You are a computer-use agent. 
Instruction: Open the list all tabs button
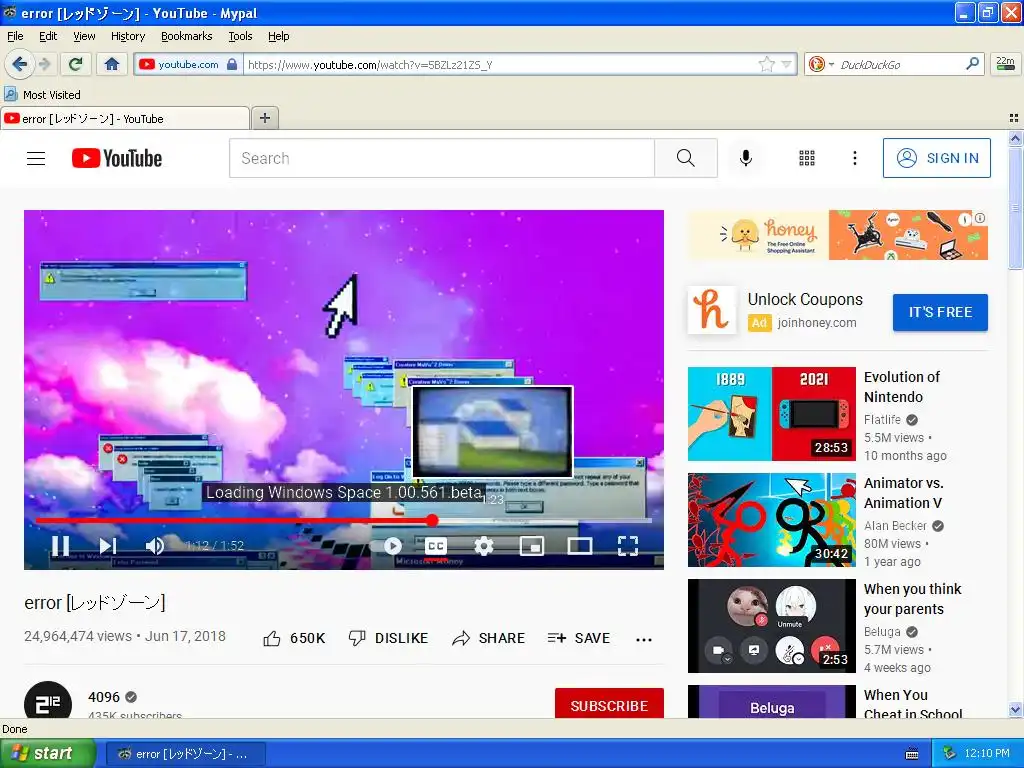click(1014, 118)
